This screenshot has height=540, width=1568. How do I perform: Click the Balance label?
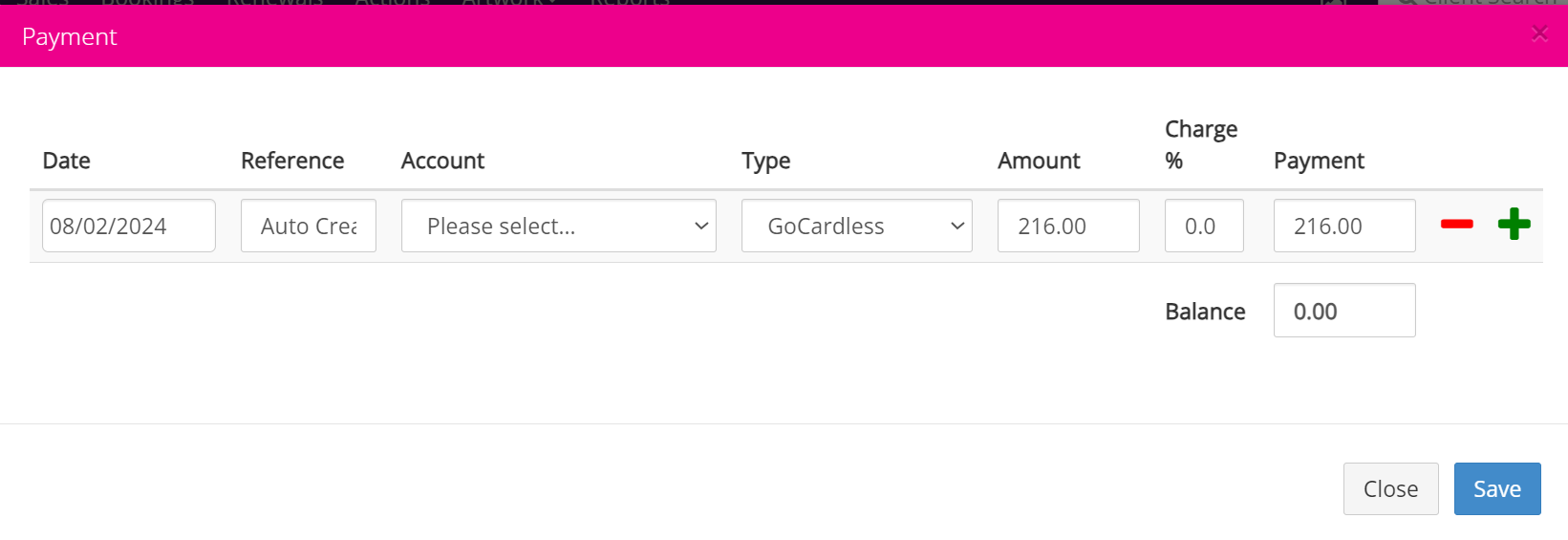coord(1205,312)
